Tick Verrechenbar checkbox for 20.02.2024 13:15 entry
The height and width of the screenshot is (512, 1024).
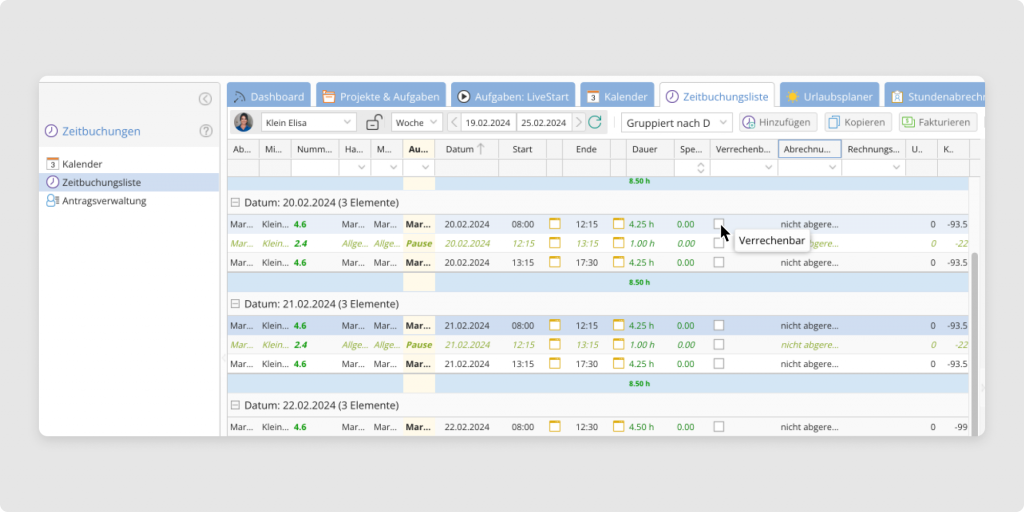pos(718,262)
